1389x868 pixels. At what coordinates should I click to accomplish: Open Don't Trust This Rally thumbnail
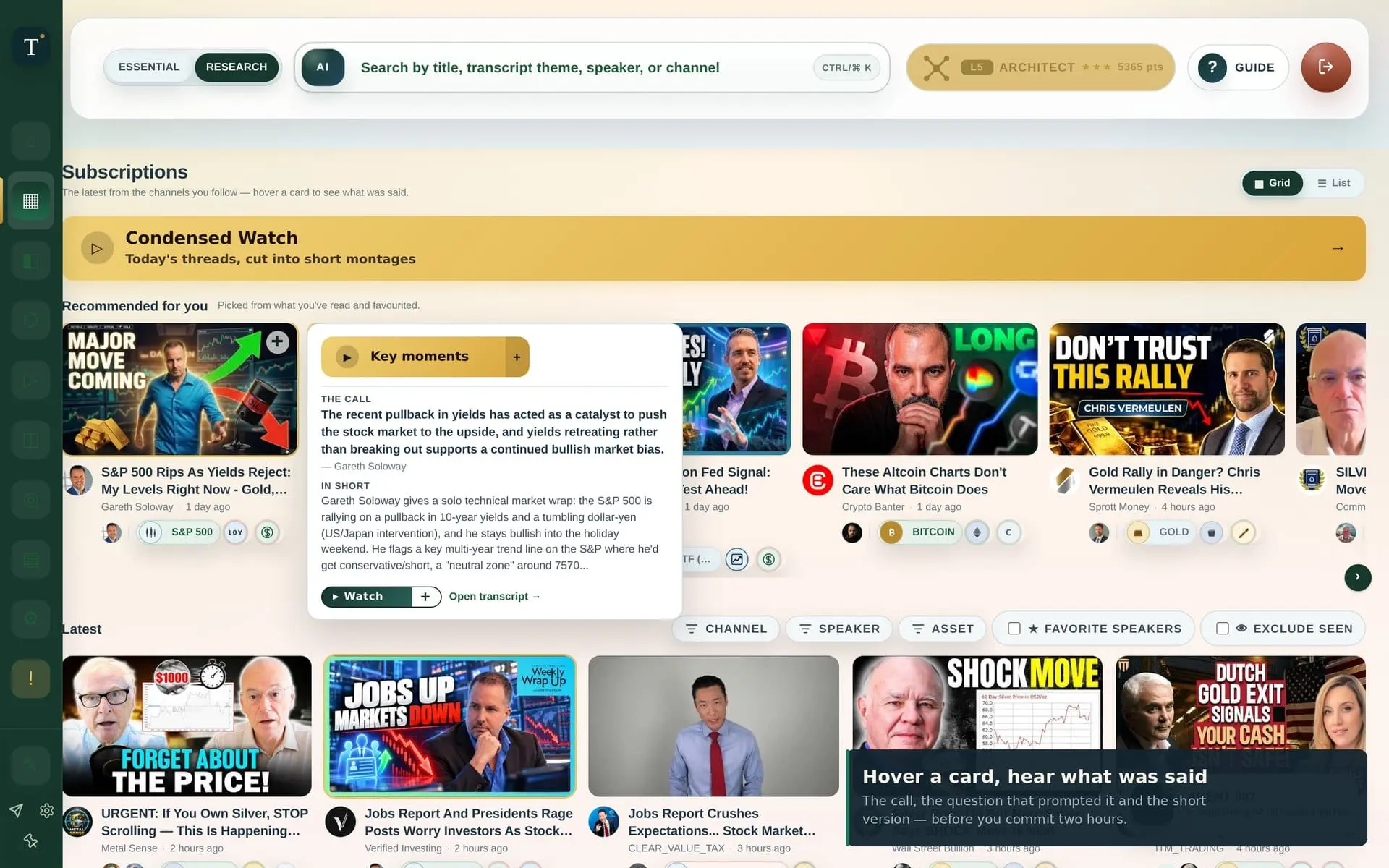(1167, 389)
